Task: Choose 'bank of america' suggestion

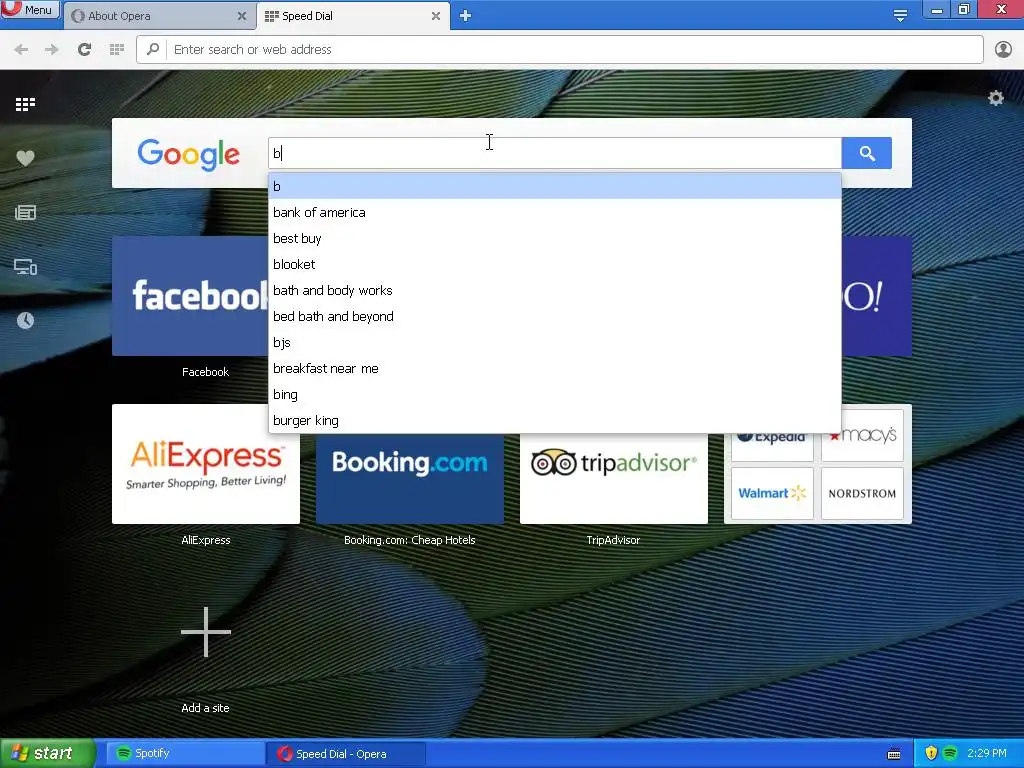Action: (x=554, y=212)
